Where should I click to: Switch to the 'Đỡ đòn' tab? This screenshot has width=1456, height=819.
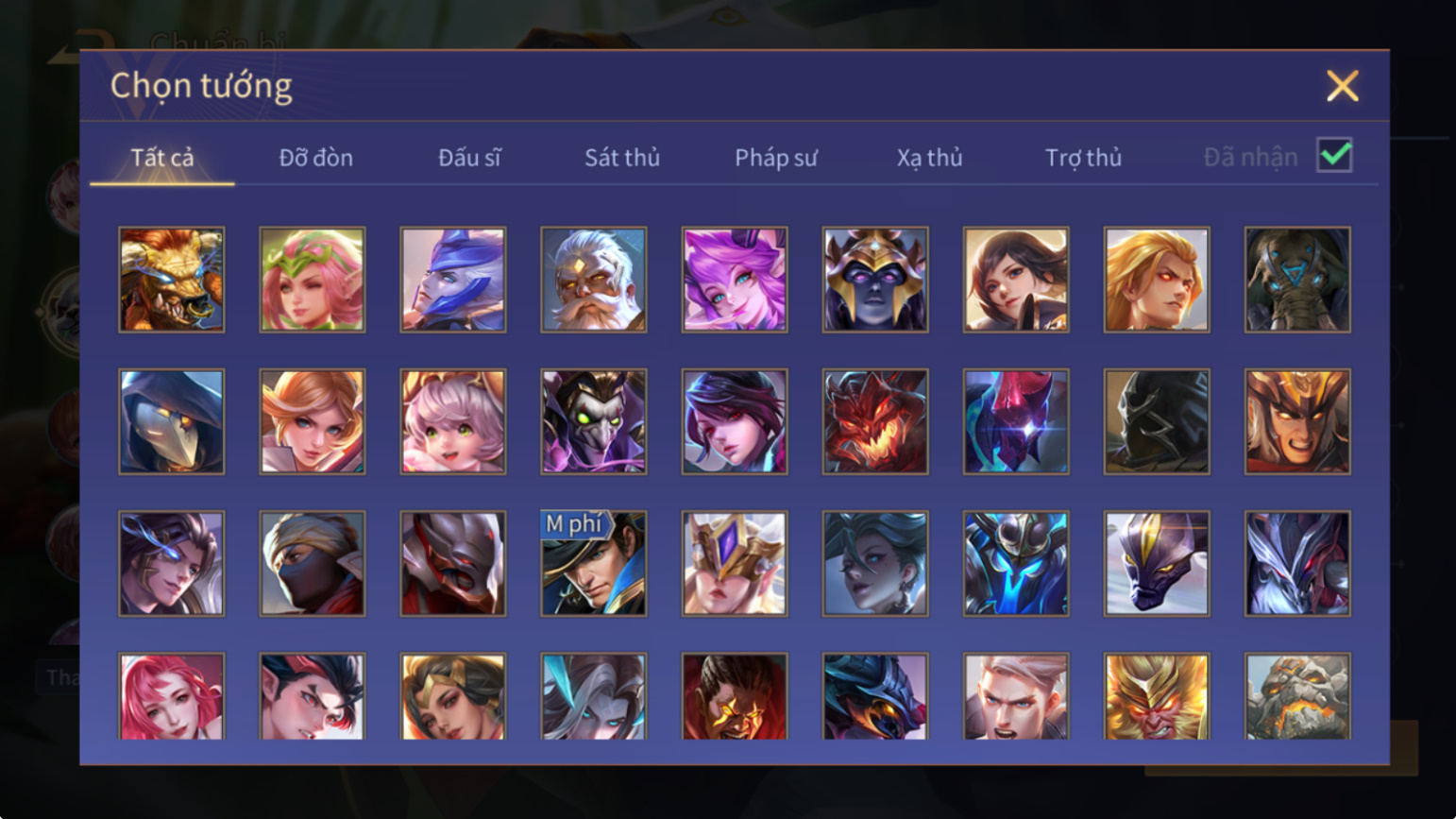(x=316, y=158)
